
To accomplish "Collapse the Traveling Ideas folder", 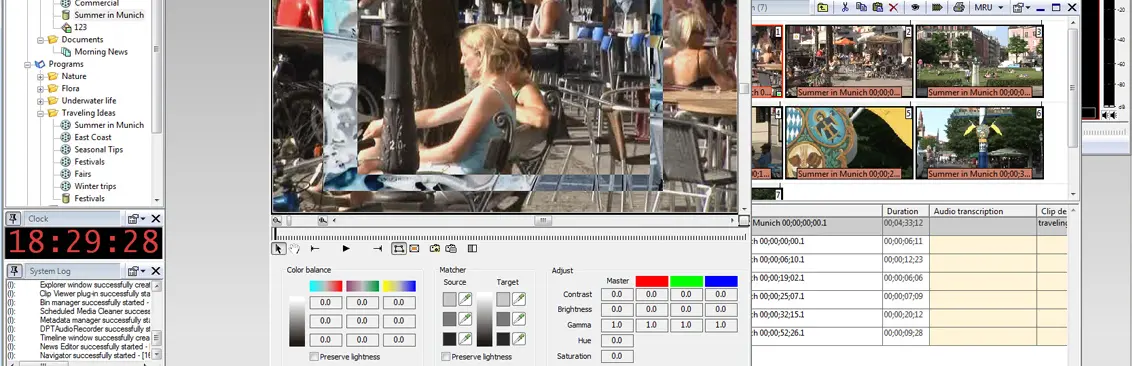I will pyautogui.click(x=41, y=113).
